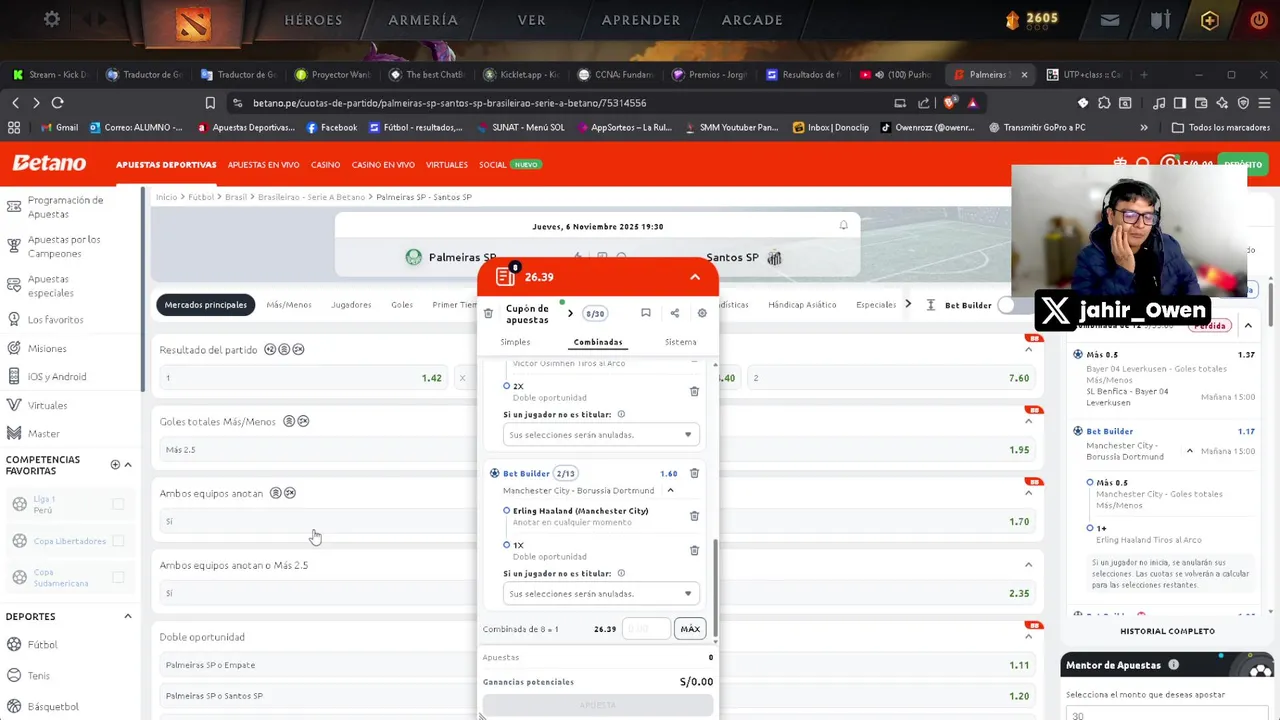Open the lower 'Sus selecciones serán anuladas' dropdown
Viewport: 1280px width, 720px height.
tap(600, 594)
